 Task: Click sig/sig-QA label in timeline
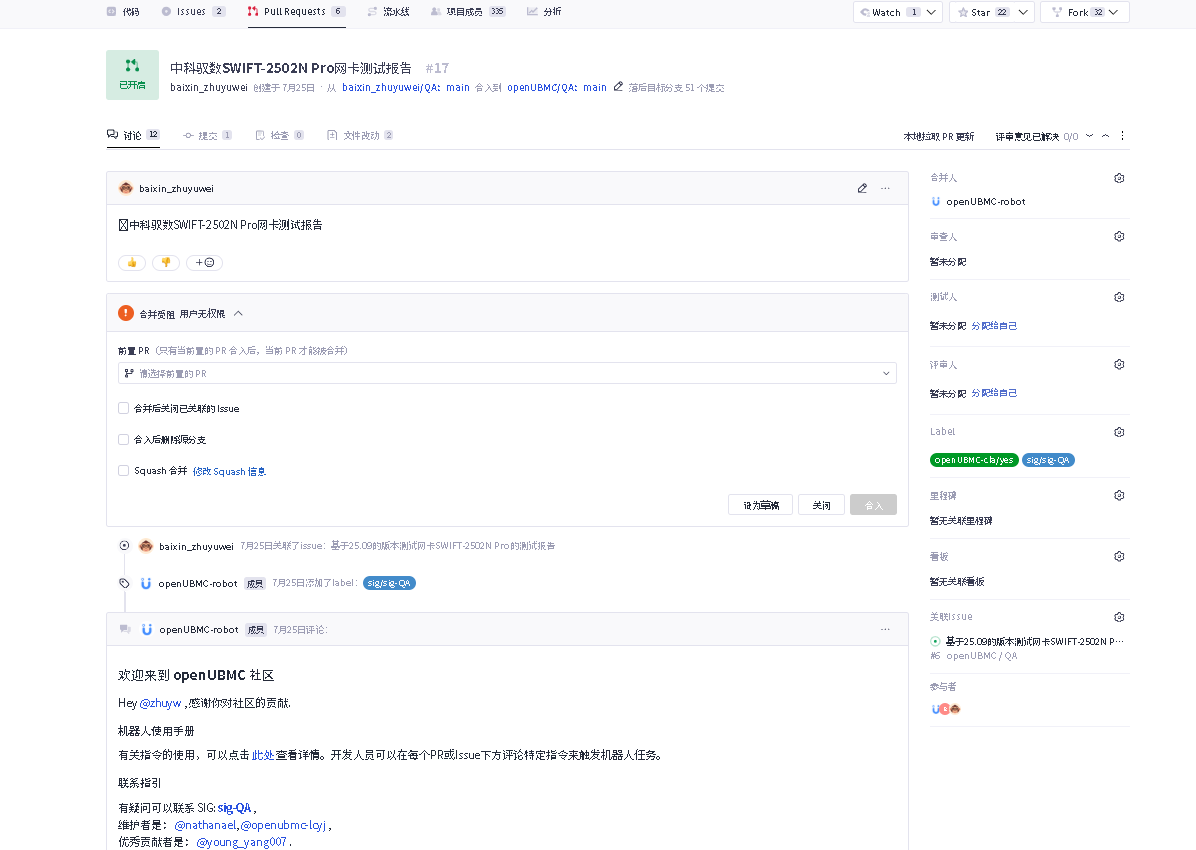(x=389, y=583)
